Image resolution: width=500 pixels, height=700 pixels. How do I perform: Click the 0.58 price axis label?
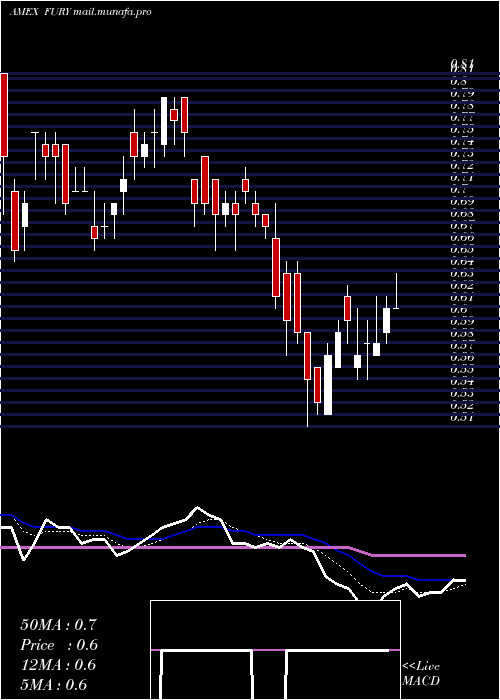pos(462,334)
